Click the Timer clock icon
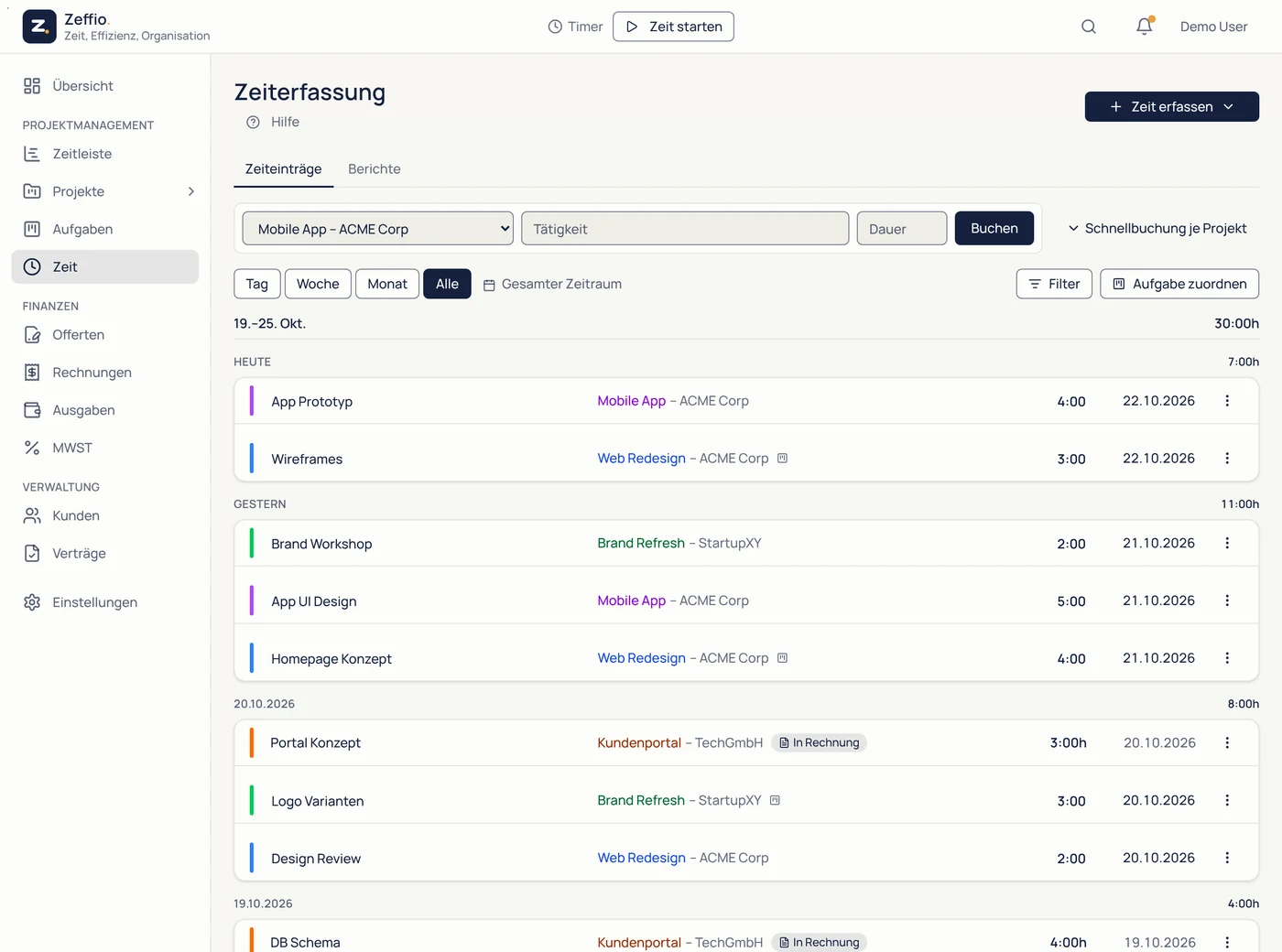The height and width of the screenshot is (952, 1282). (555, 27)
